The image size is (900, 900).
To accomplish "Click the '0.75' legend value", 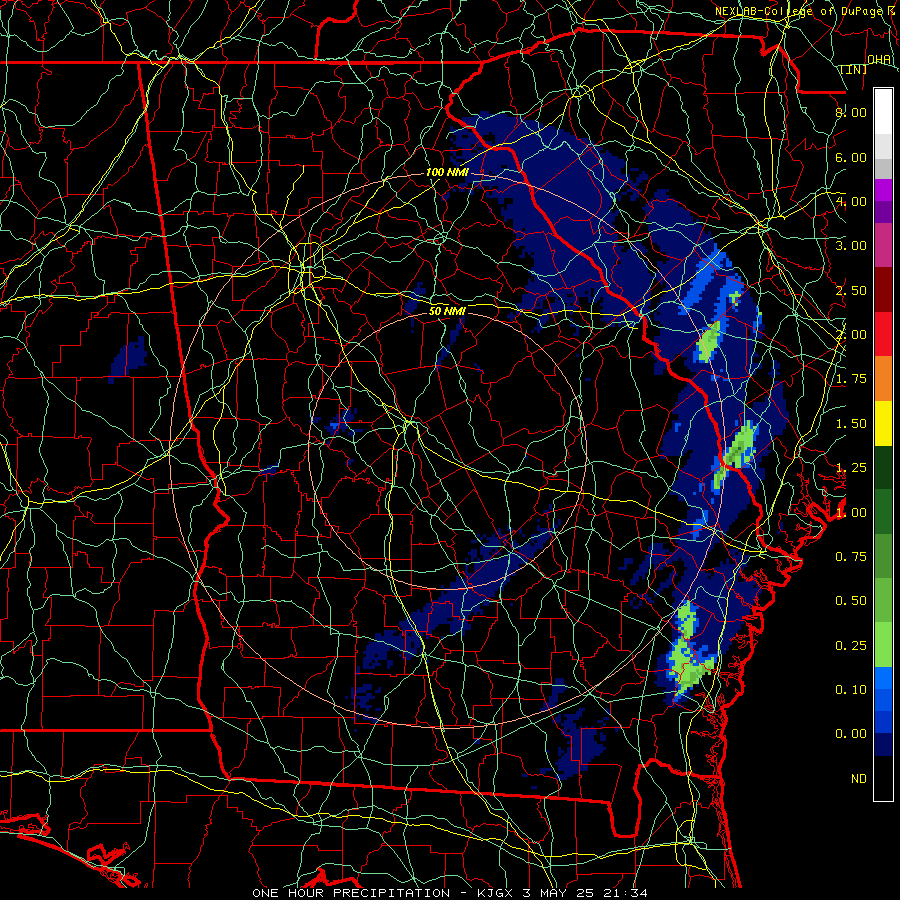I will click(x=851, y=557).
